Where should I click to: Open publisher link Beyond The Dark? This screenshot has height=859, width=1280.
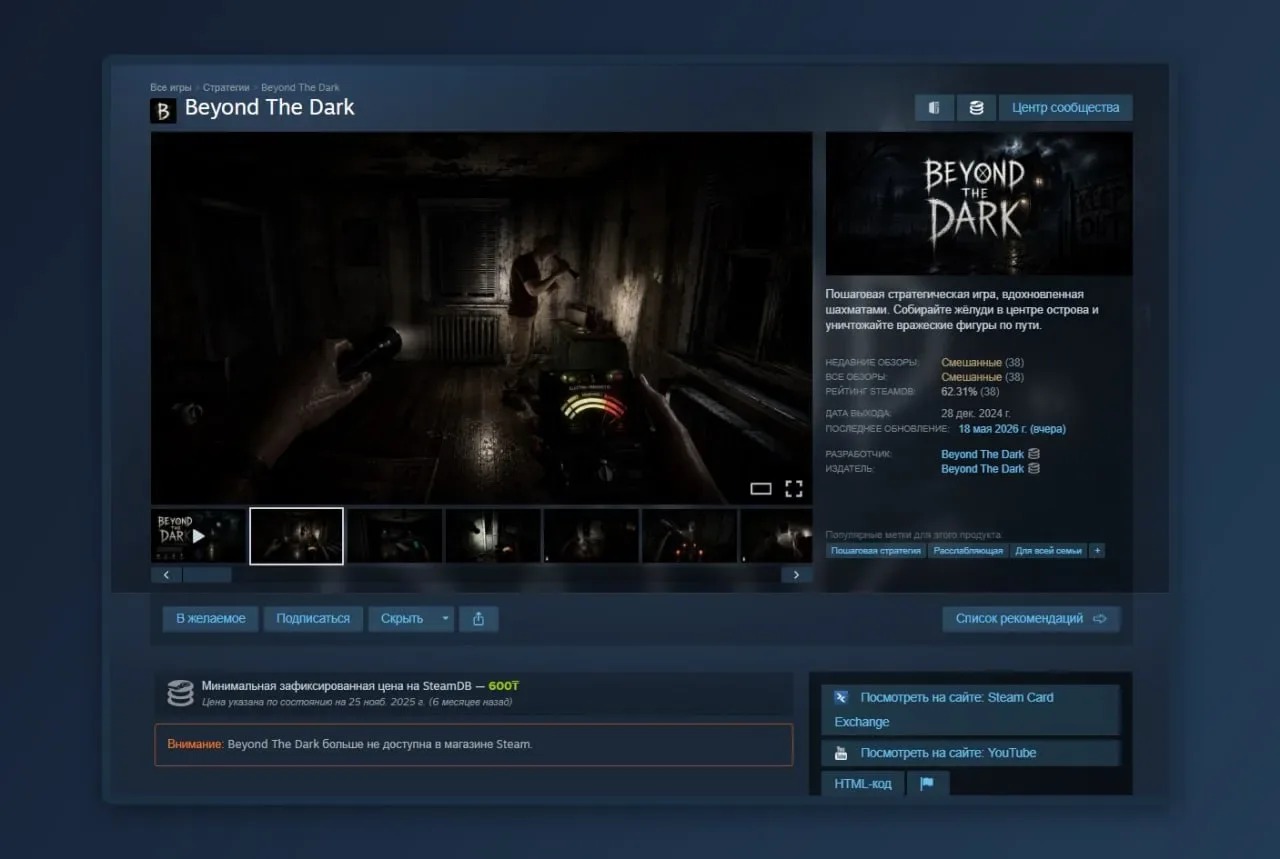pos(982,469)
